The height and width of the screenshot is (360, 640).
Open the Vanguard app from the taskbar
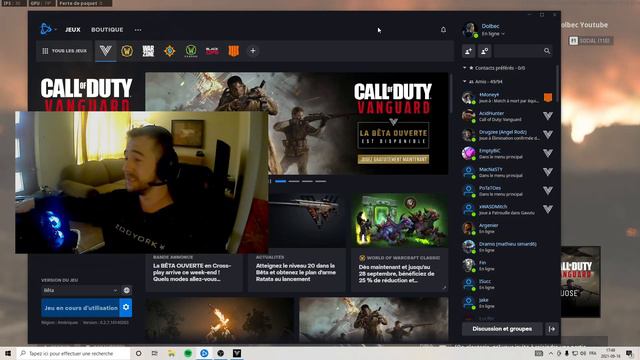tap(237, 353)
